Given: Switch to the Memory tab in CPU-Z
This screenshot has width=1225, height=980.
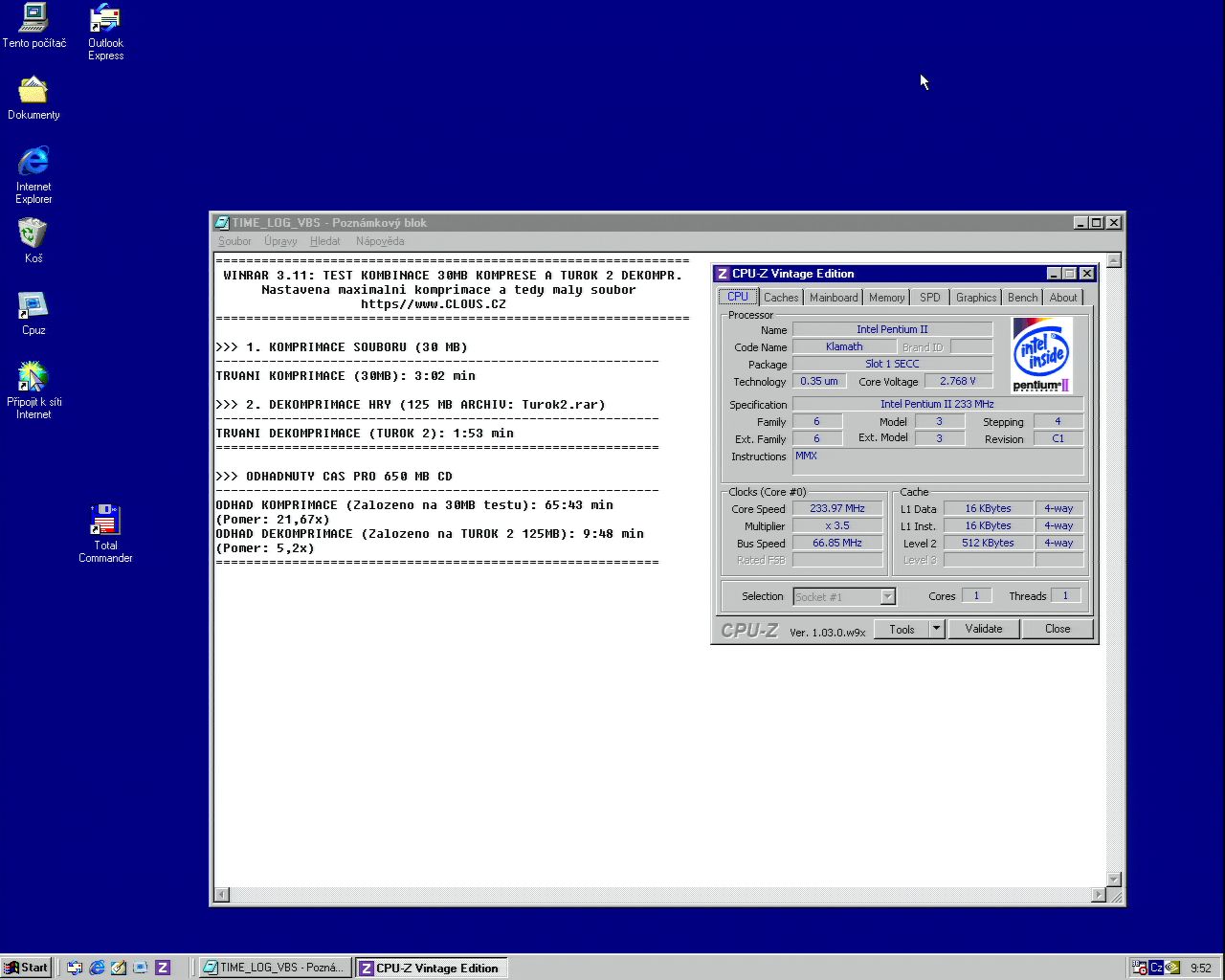Looking at the screenshot, I should [886, 298].
